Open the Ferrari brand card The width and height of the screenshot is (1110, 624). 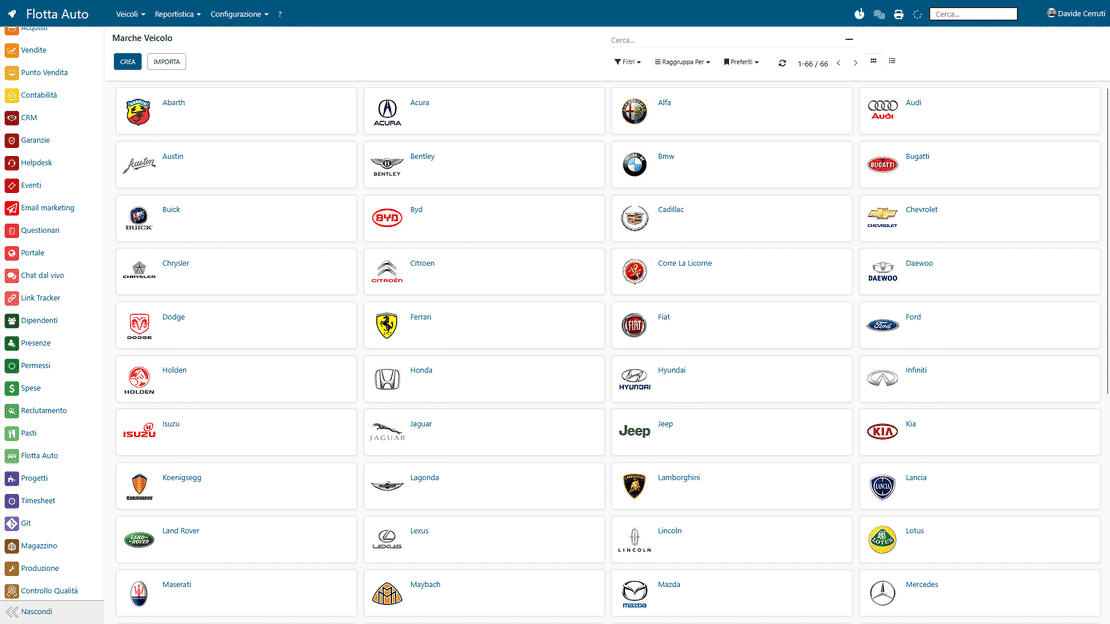(x=484, y=325)
